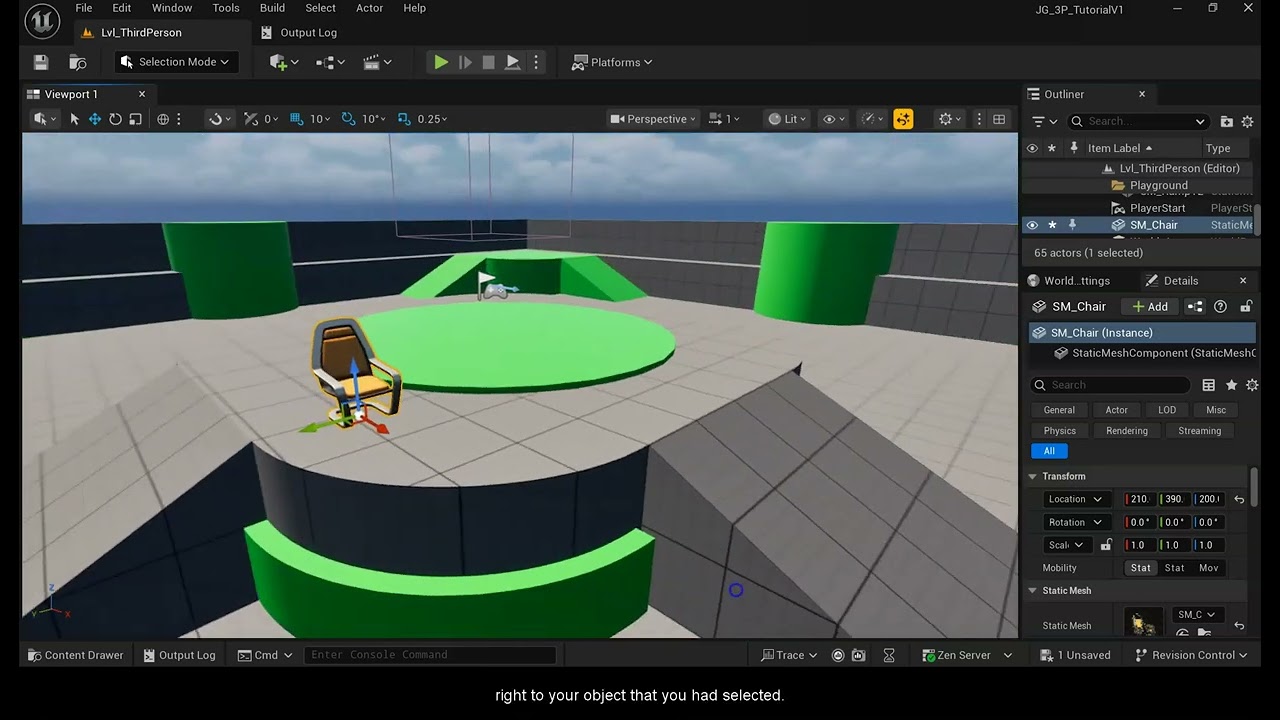Open Outliner settings gear
The height and width of the screenshot is (720, 1280).
1247,121
